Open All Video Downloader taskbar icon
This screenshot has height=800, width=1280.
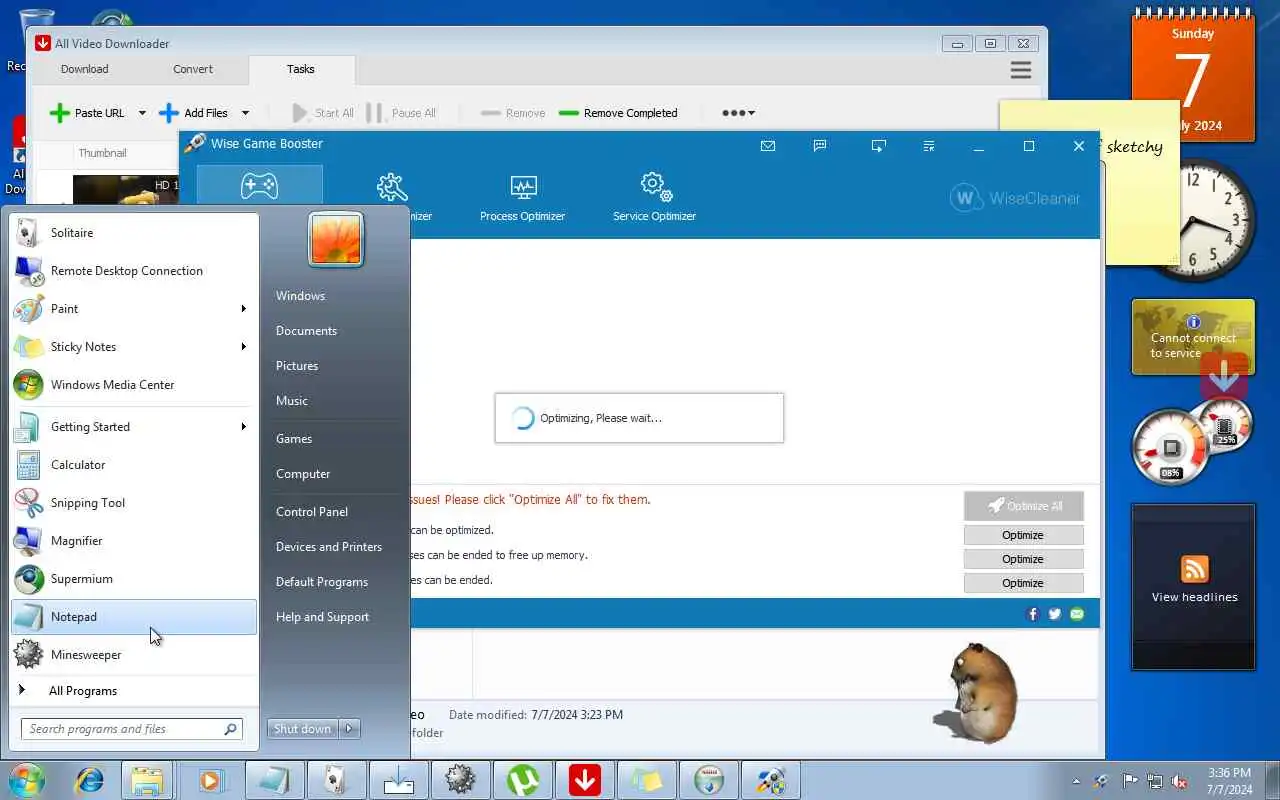[584, 780]
